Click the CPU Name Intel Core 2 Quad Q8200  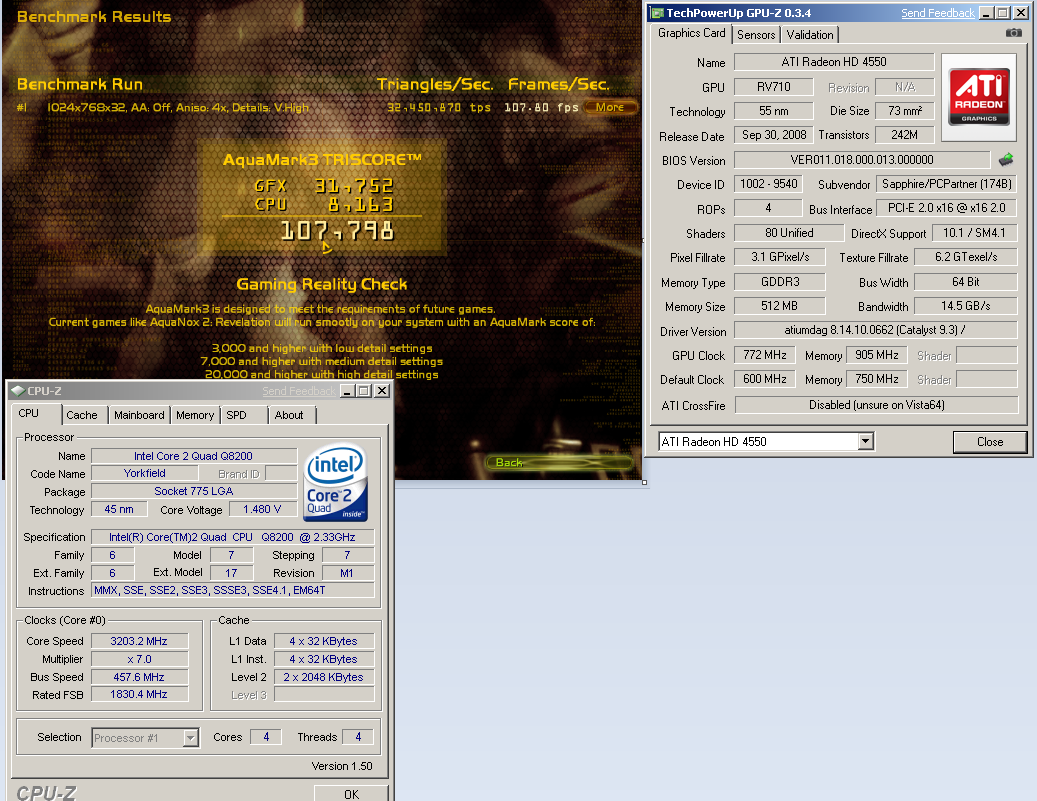pos(194,456)
